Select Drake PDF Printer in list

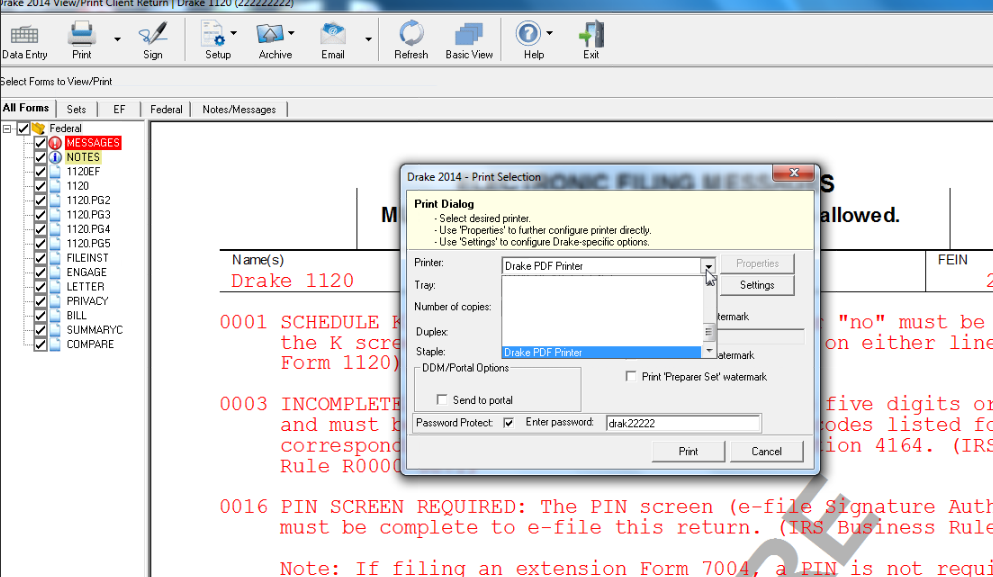(601, 352)
